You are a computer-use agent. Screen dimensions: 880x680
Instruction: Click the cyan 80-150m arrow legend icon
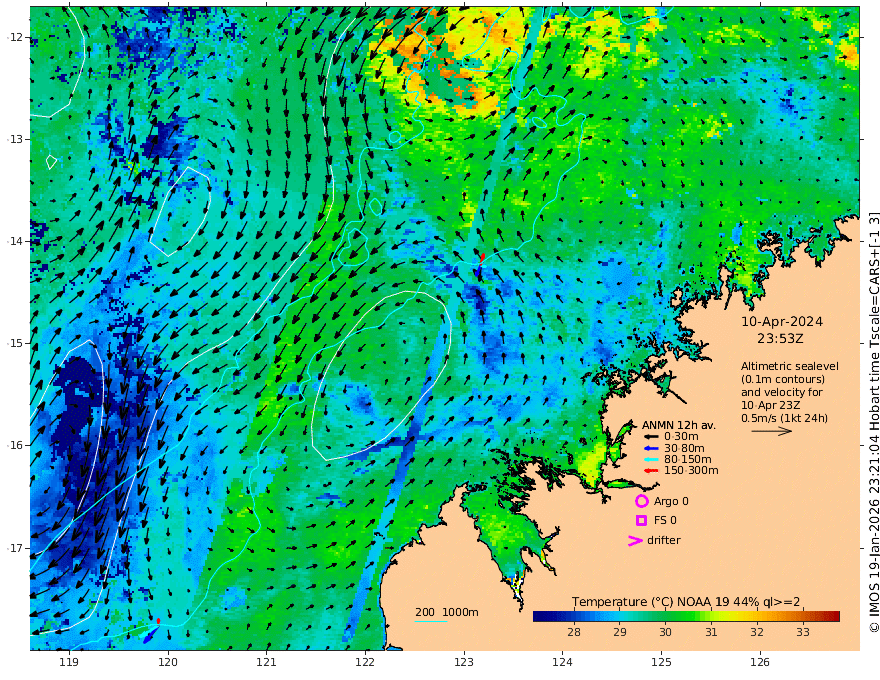click(x=651, y=460)
